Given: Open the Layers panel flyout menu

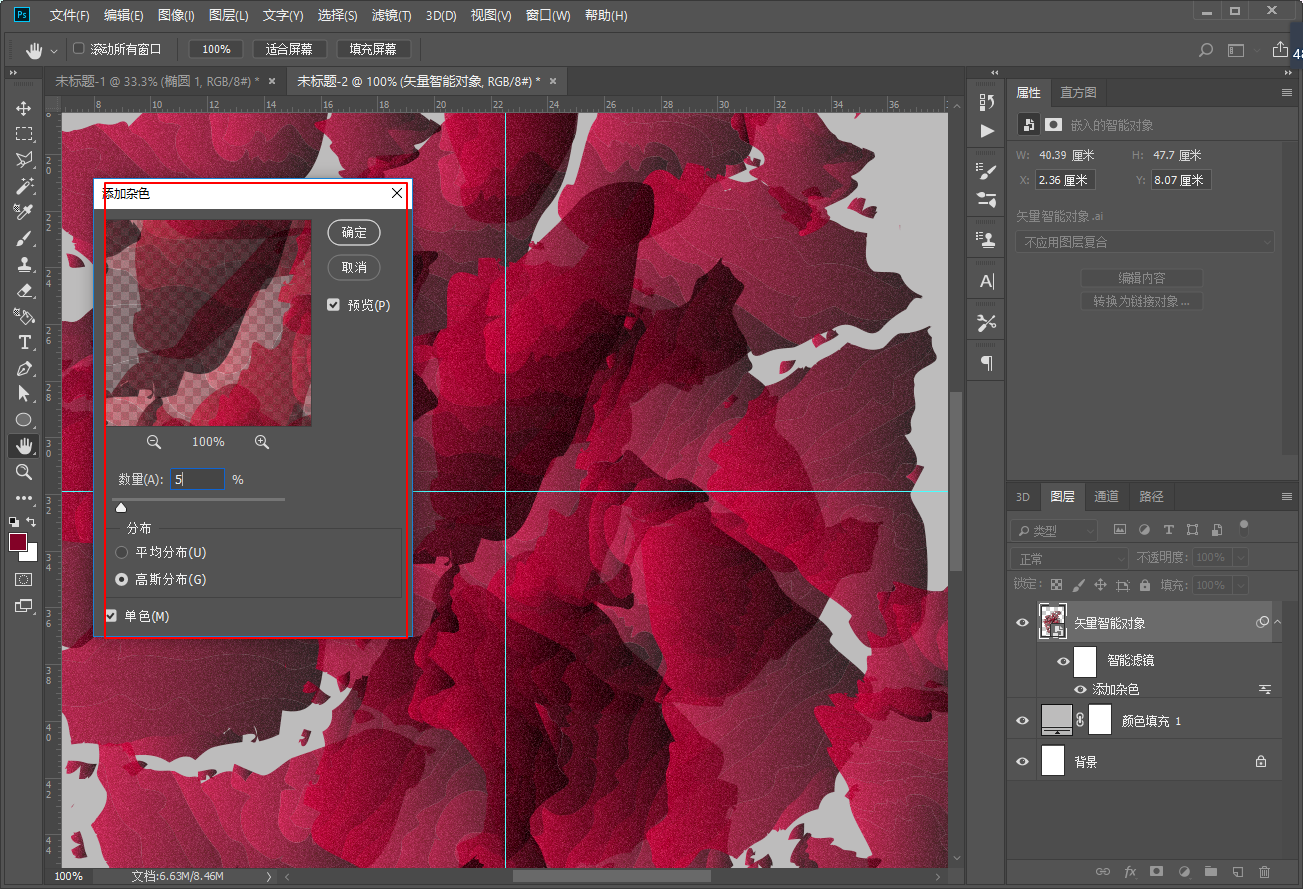Looking at the screenshot, I should tap(1287, 496).
